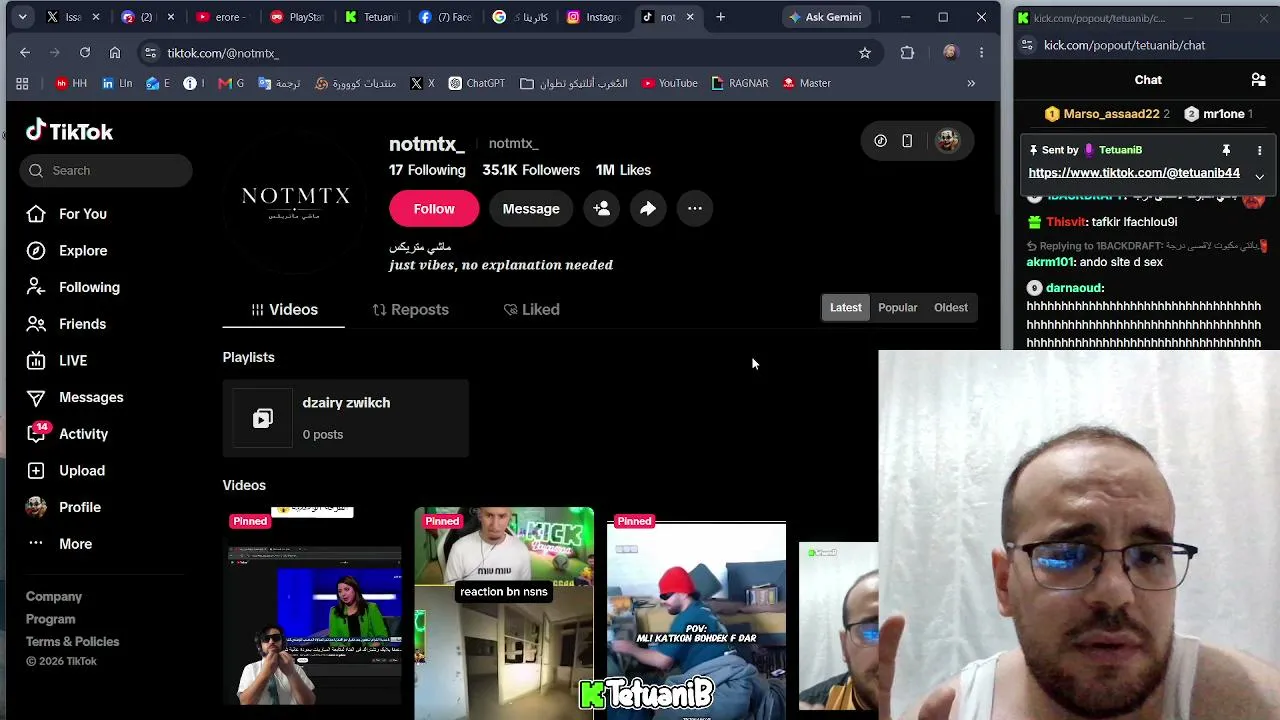Open the browser home page

115,53
